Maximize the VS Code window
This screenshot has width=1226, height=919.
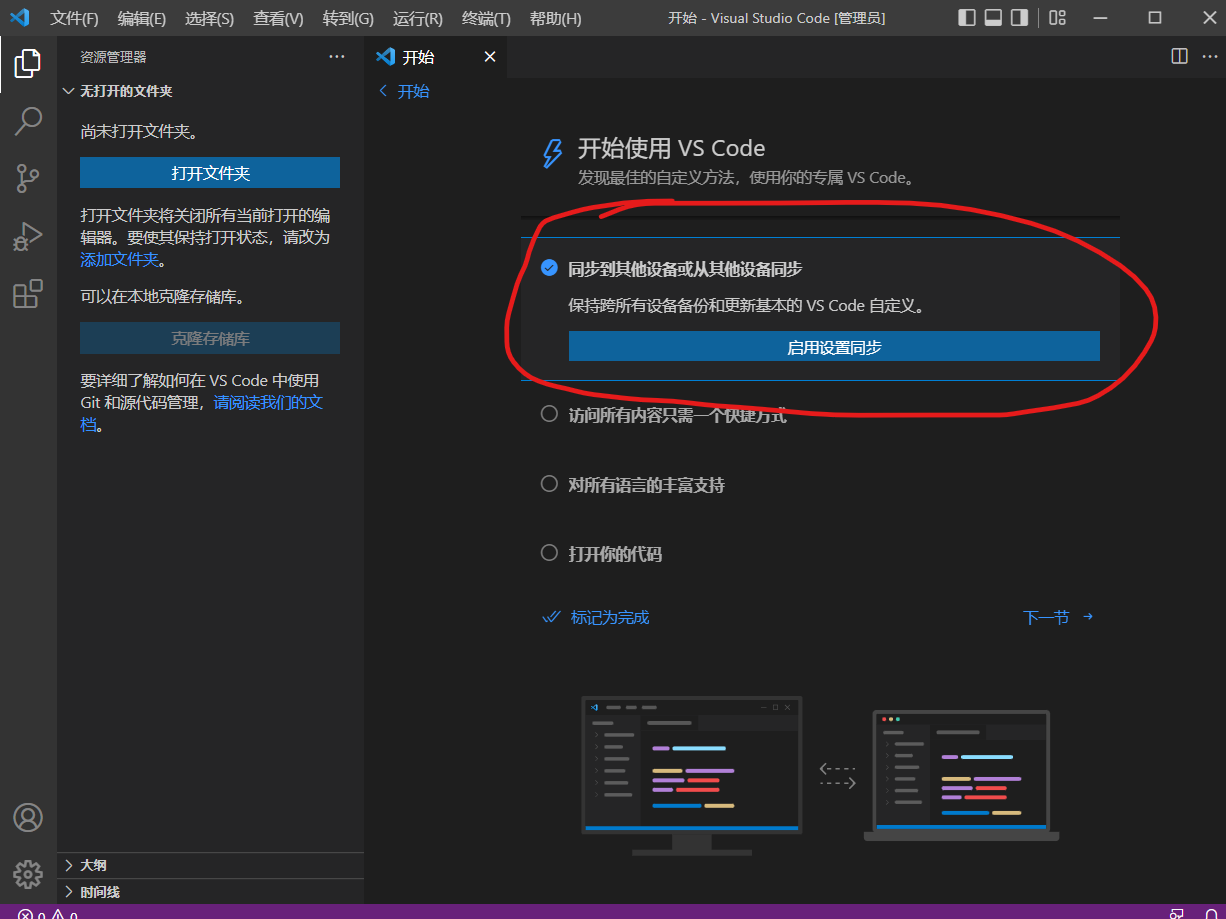pyautogui.click(x=1154, y=18)
